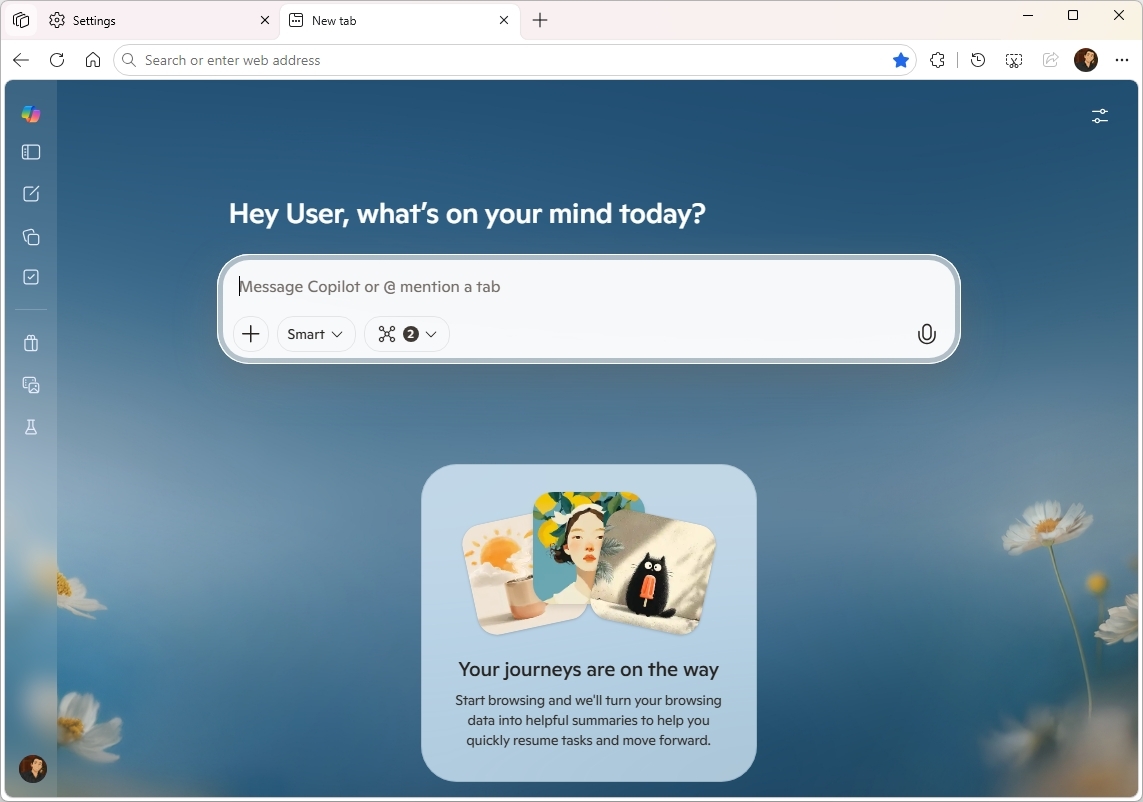Open a new tab with the plus button

(x=540, y=20)
